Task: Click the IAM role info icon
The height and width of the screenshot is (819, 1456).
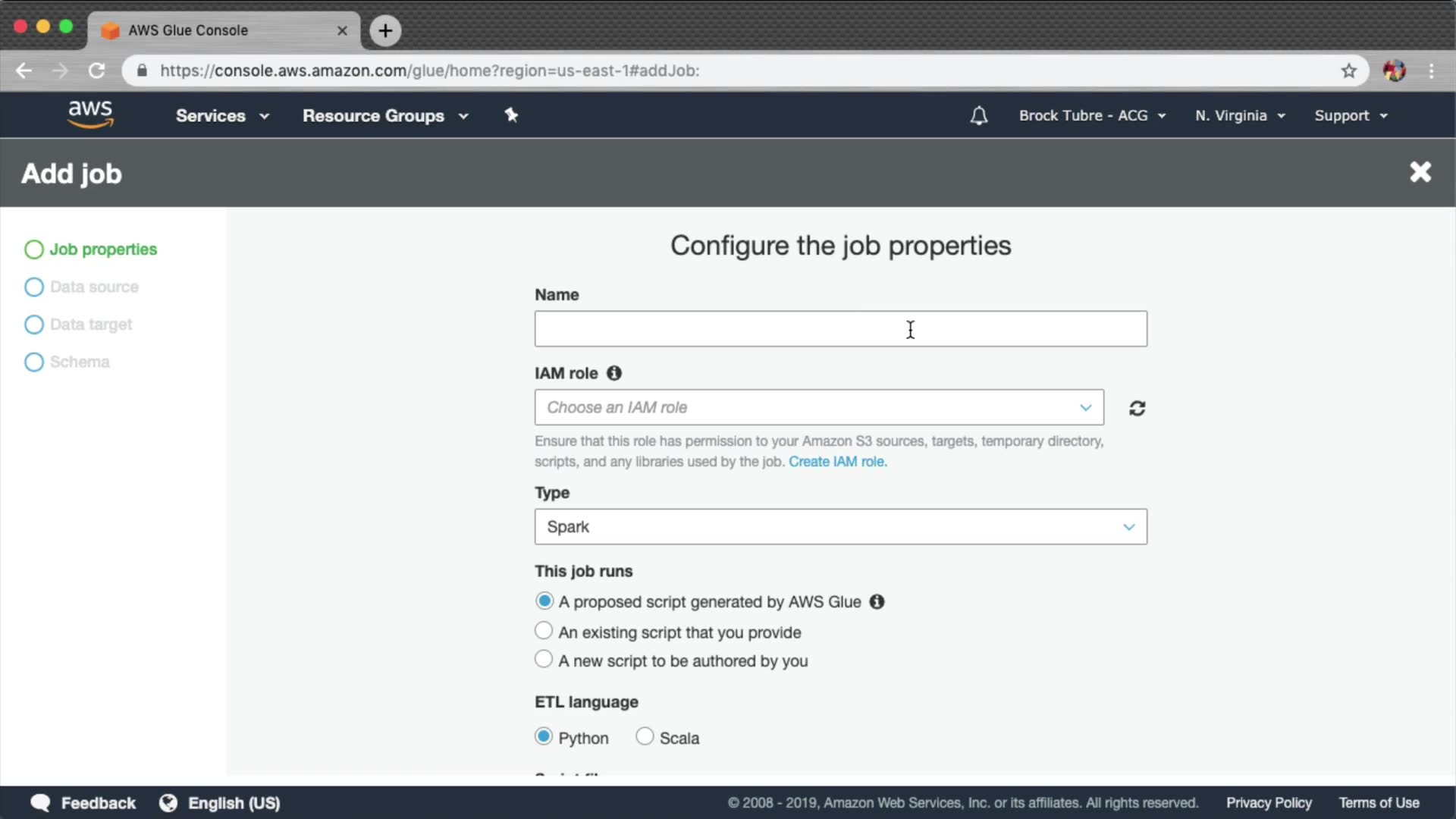Action: click(614, 373)
